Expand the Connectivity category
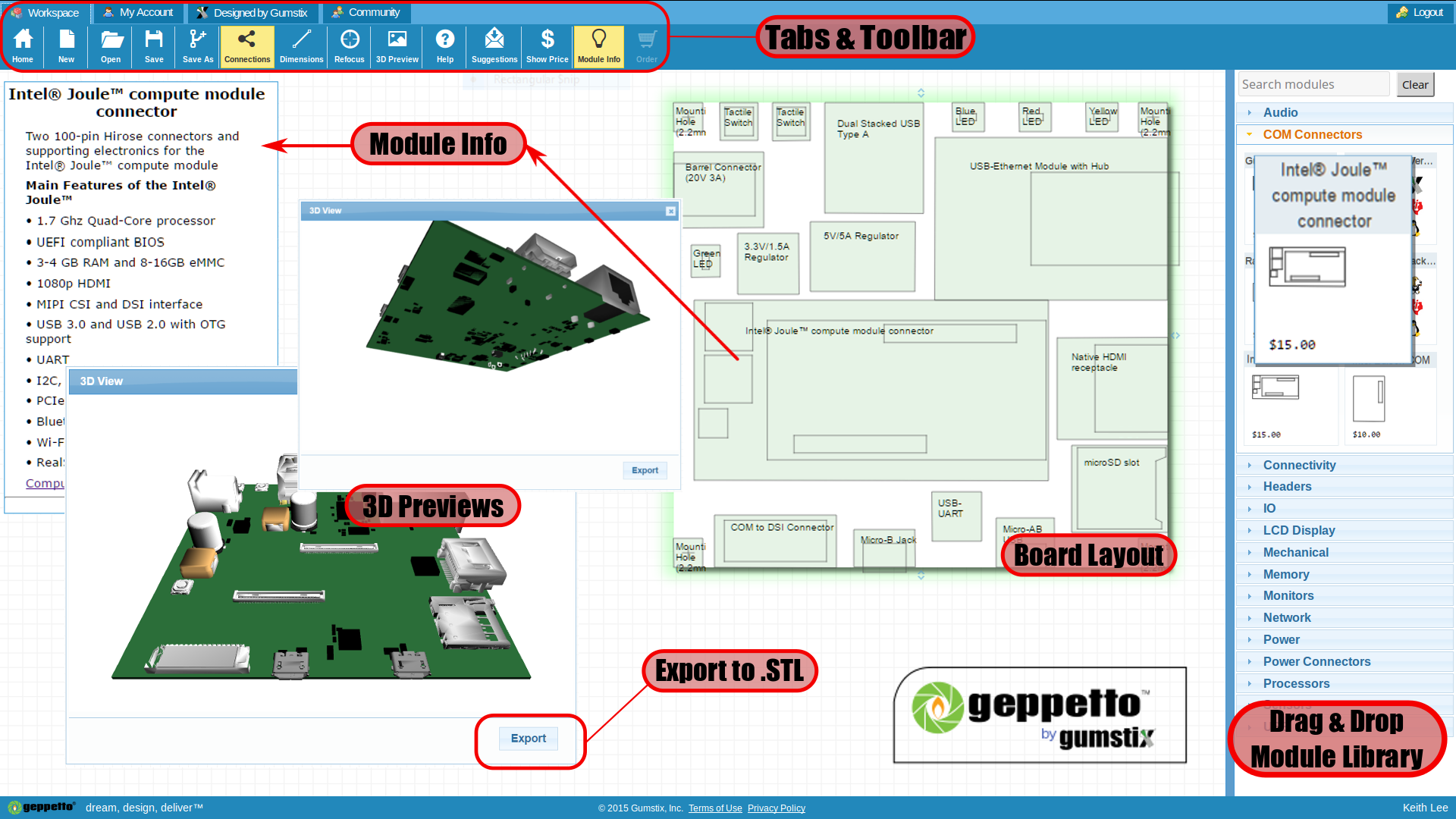The width and height of the screenshot is (1456, 819). (x=1344, y=465)
